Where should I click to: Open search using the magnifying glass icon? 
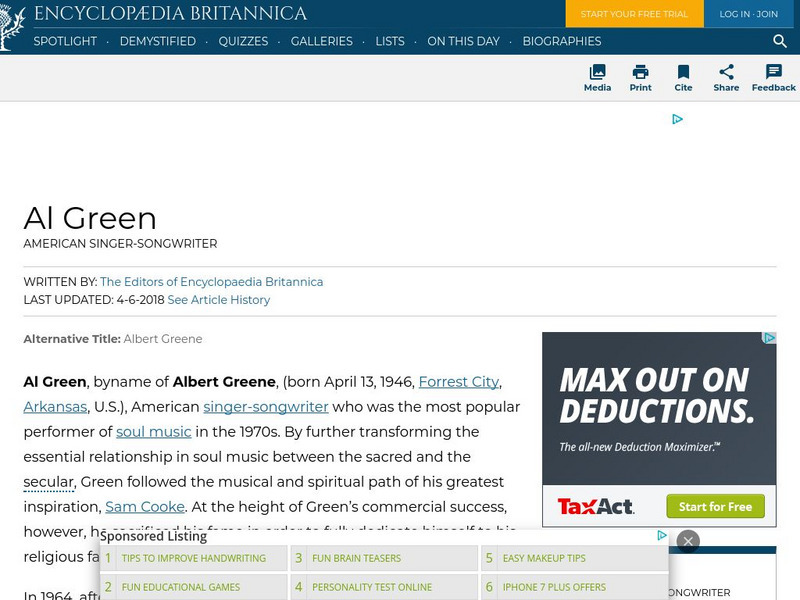coord(780,42)
